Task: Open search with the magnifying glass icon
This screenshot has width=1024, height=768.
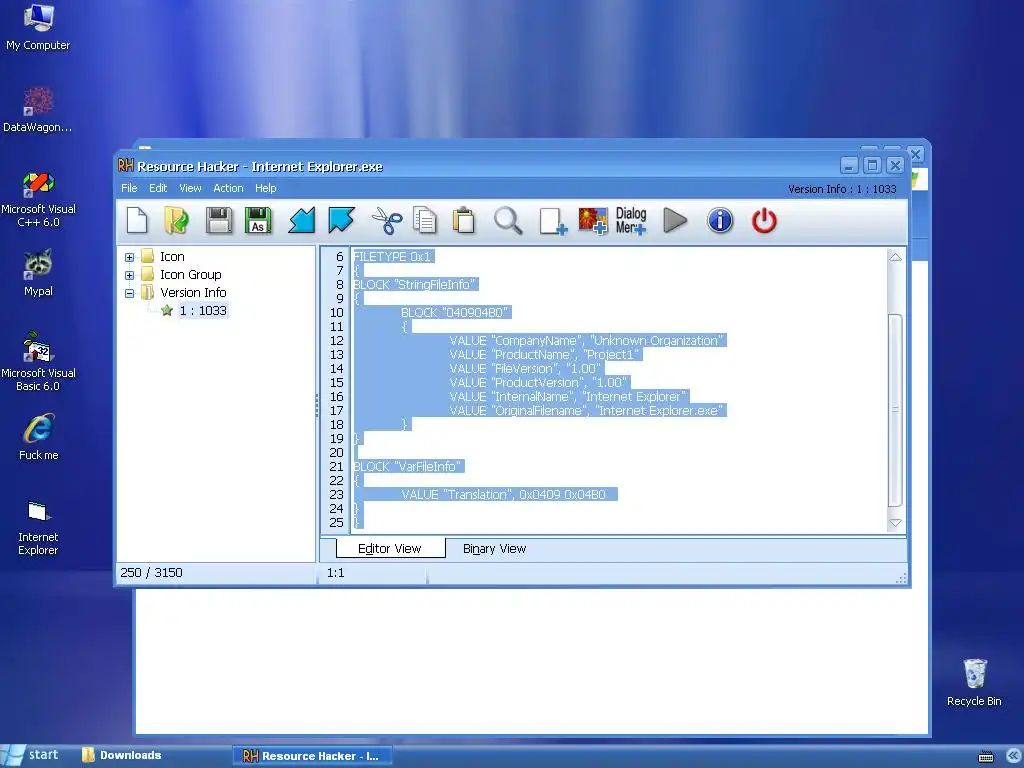Action: coord(508,220)
